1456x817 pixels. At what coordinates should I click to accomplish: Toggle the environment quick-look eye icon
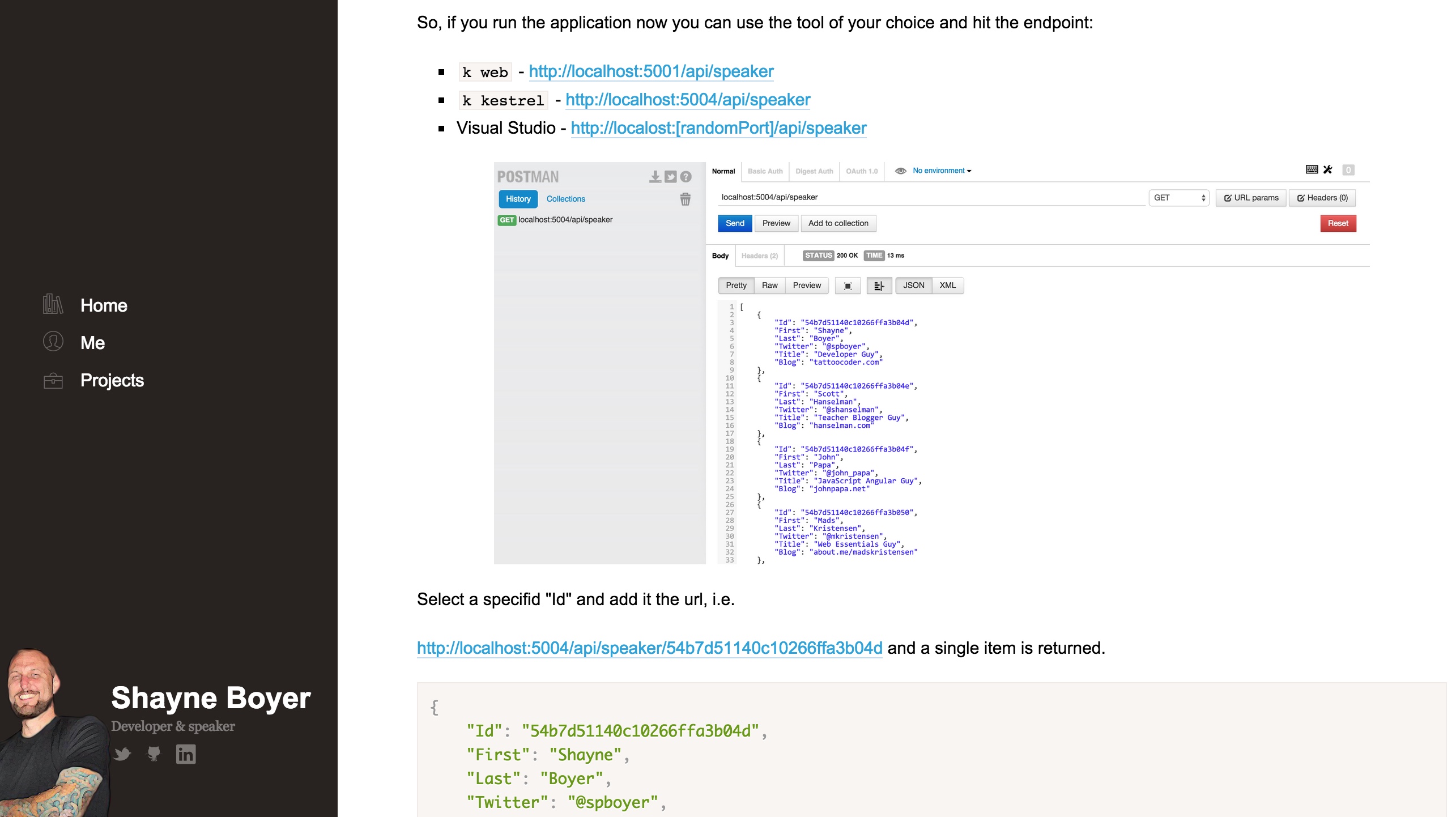(x=900, y=171)
